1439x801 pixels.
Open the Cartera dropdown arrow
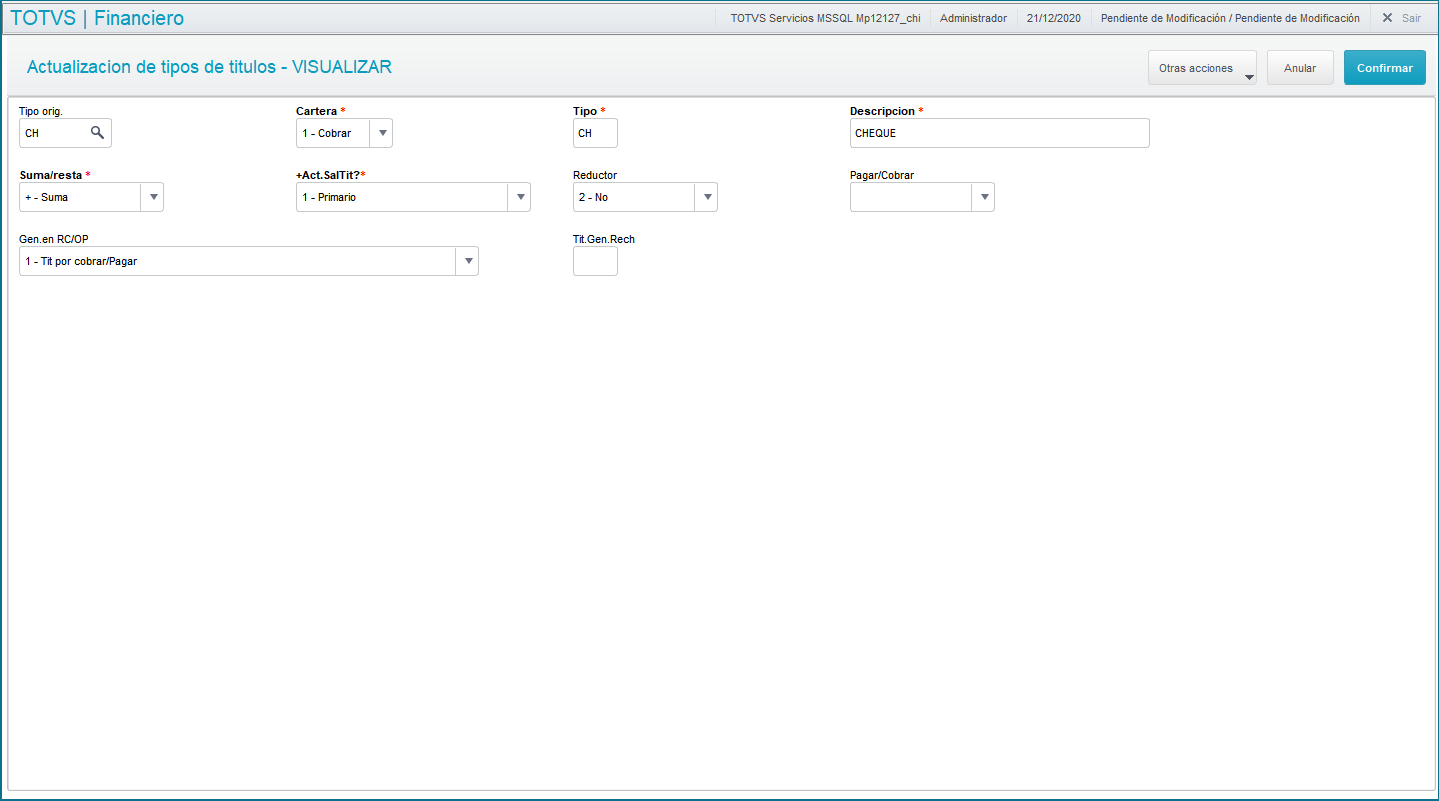[x=381, y=133]
